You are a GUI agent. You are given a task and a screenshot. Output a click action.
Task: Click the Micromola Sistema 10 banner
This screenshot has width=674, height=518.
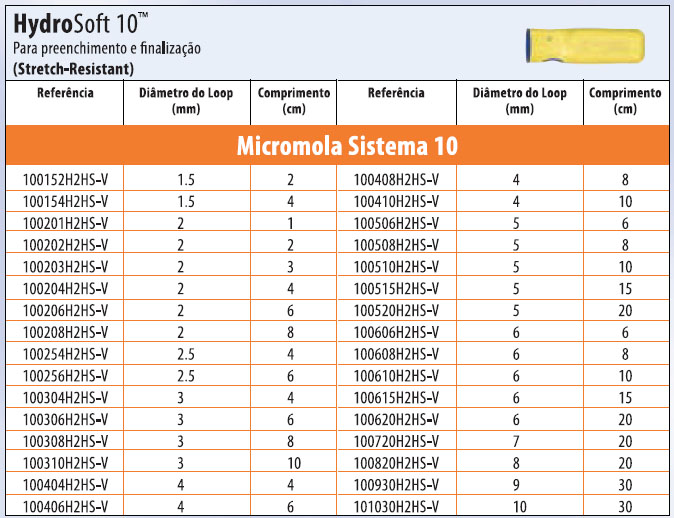[x=337, y=145]
